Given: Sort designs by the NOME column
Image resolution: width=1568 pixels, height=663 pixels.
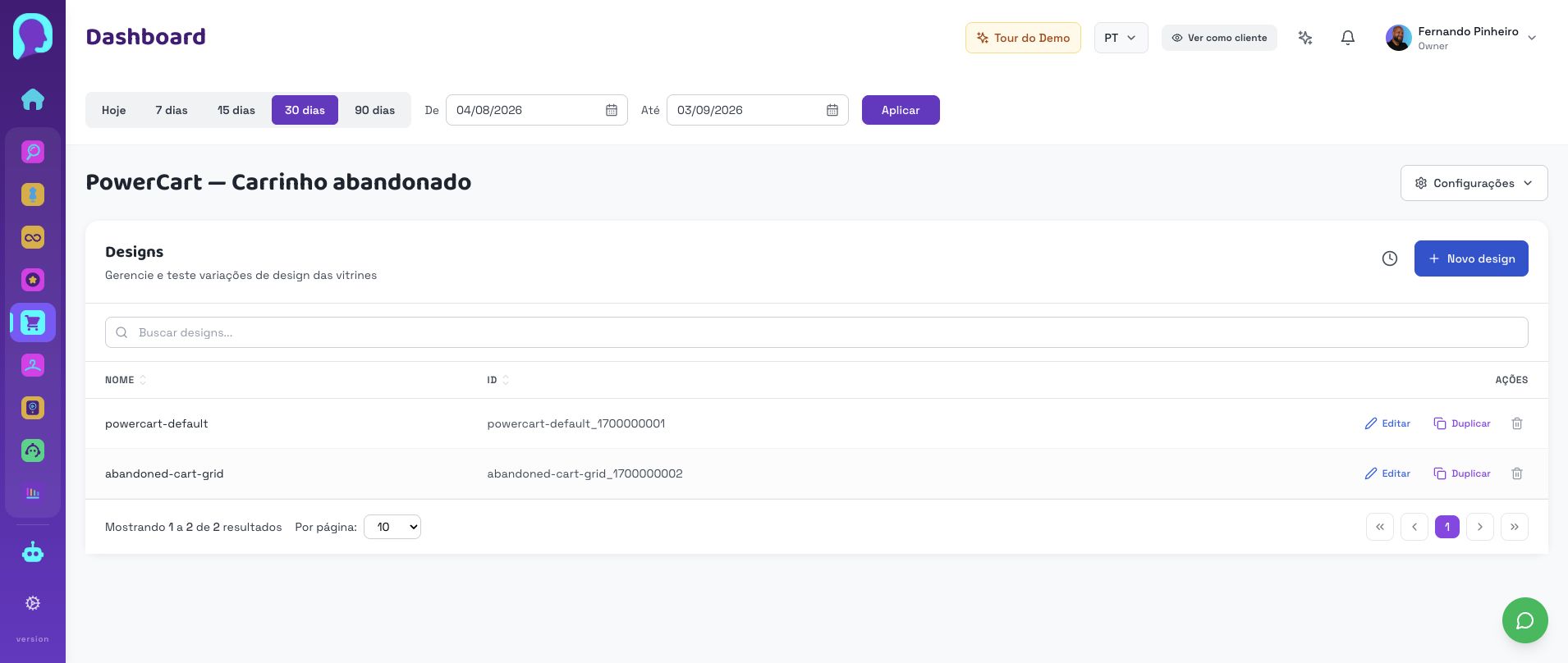Looking at the screenshot, I should [126, 380].
